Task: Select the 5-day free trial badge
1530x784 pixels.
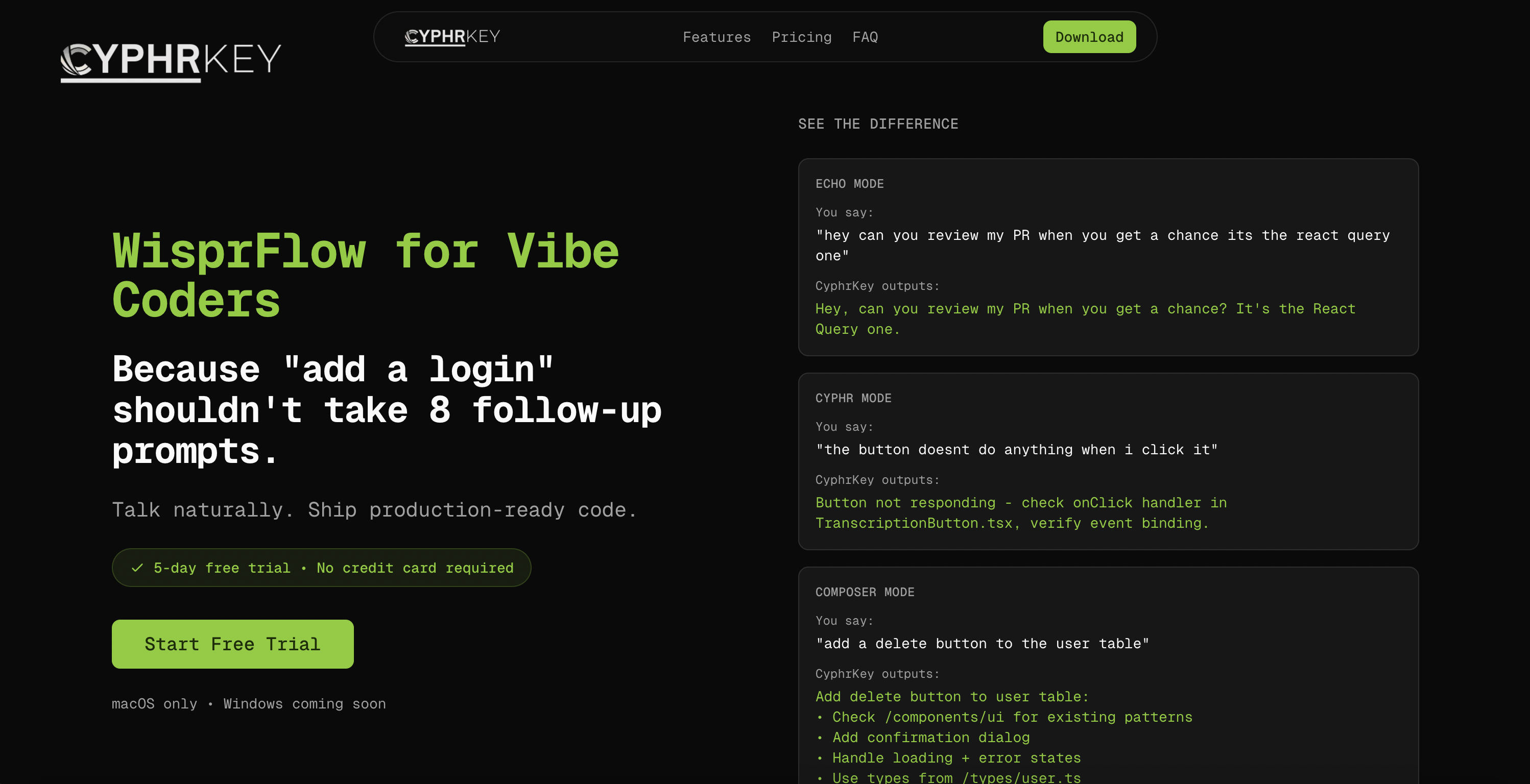Action: [321, 568]
